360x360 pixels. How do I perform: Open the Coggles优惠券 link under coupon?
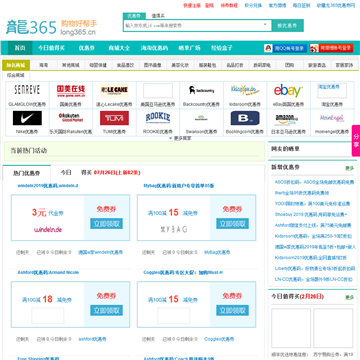pyautogui.click(x=219, y=339)
